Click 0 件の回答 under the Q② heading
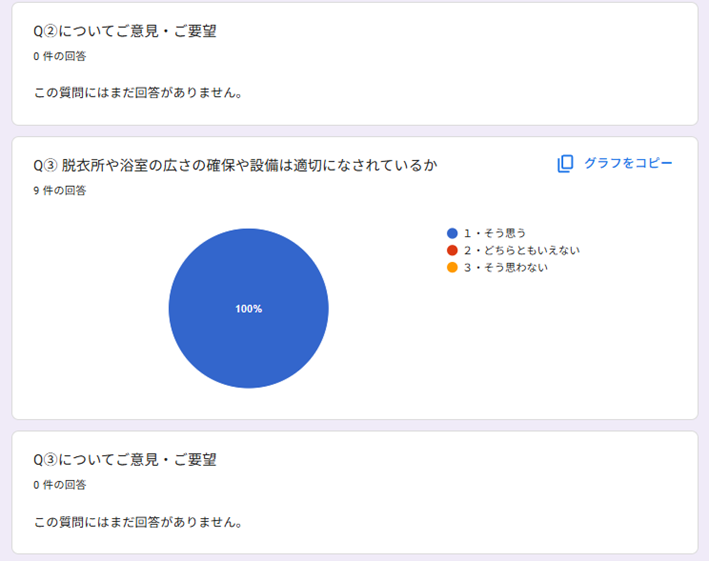 point(59,56)
